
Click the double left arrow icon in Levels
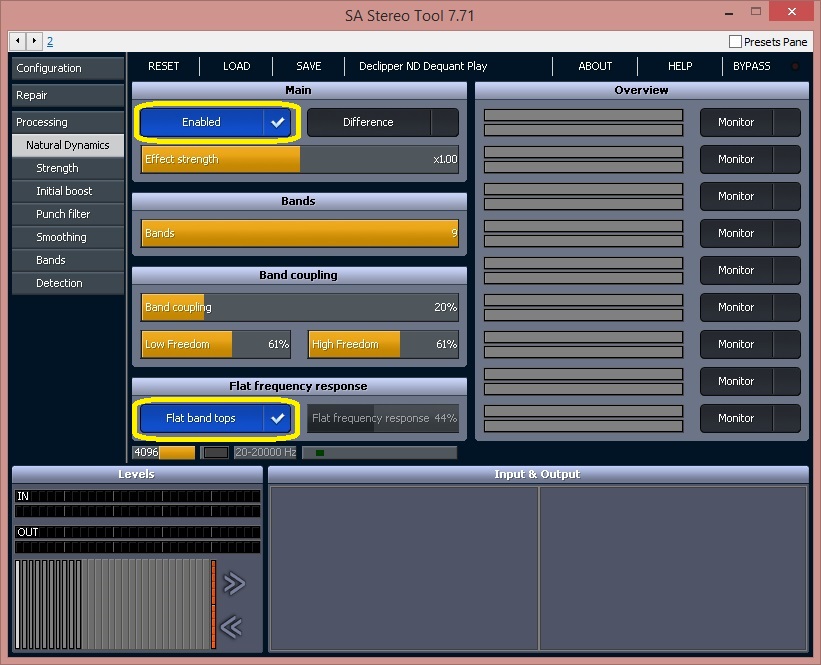pyautogui.click(x=231, y=627)
